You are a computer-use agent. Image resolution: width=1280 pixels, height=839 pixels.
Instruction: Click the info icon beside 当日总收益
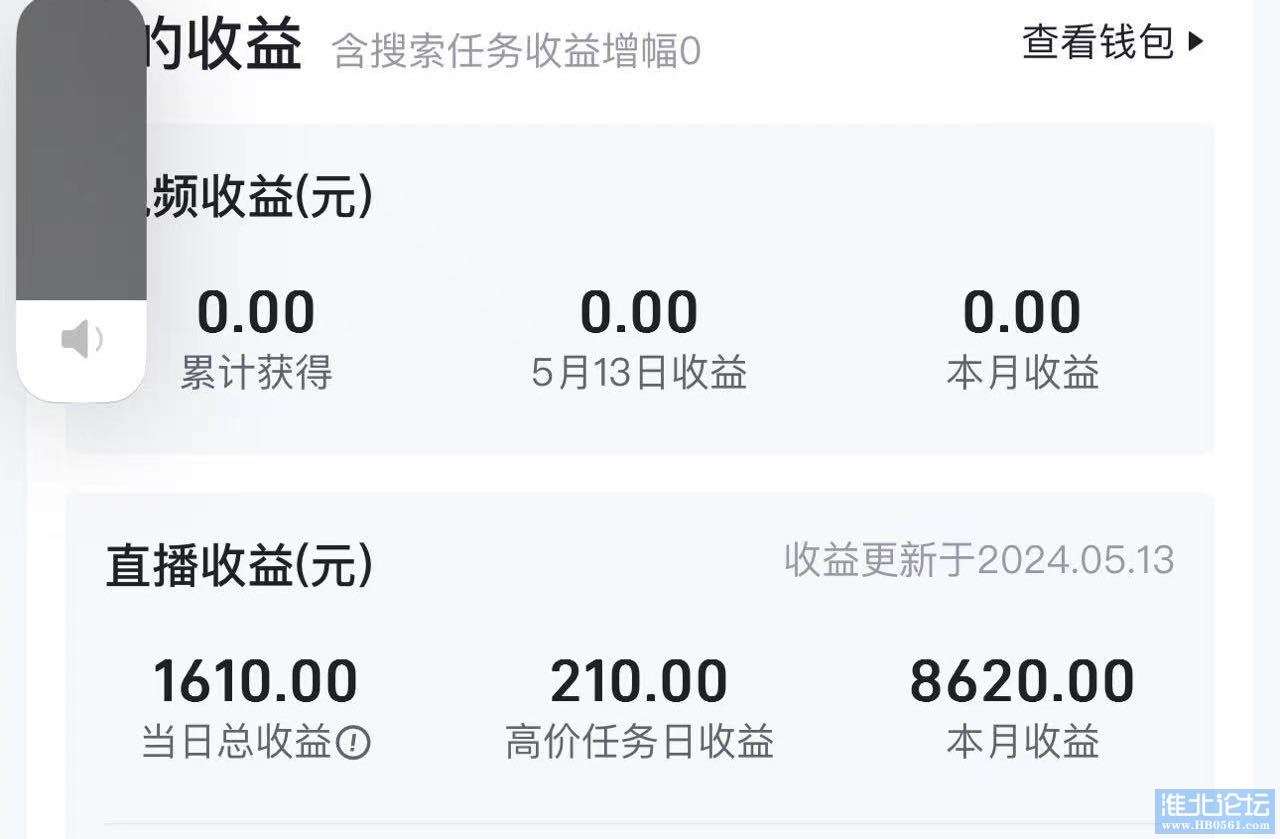coord(353,743)
